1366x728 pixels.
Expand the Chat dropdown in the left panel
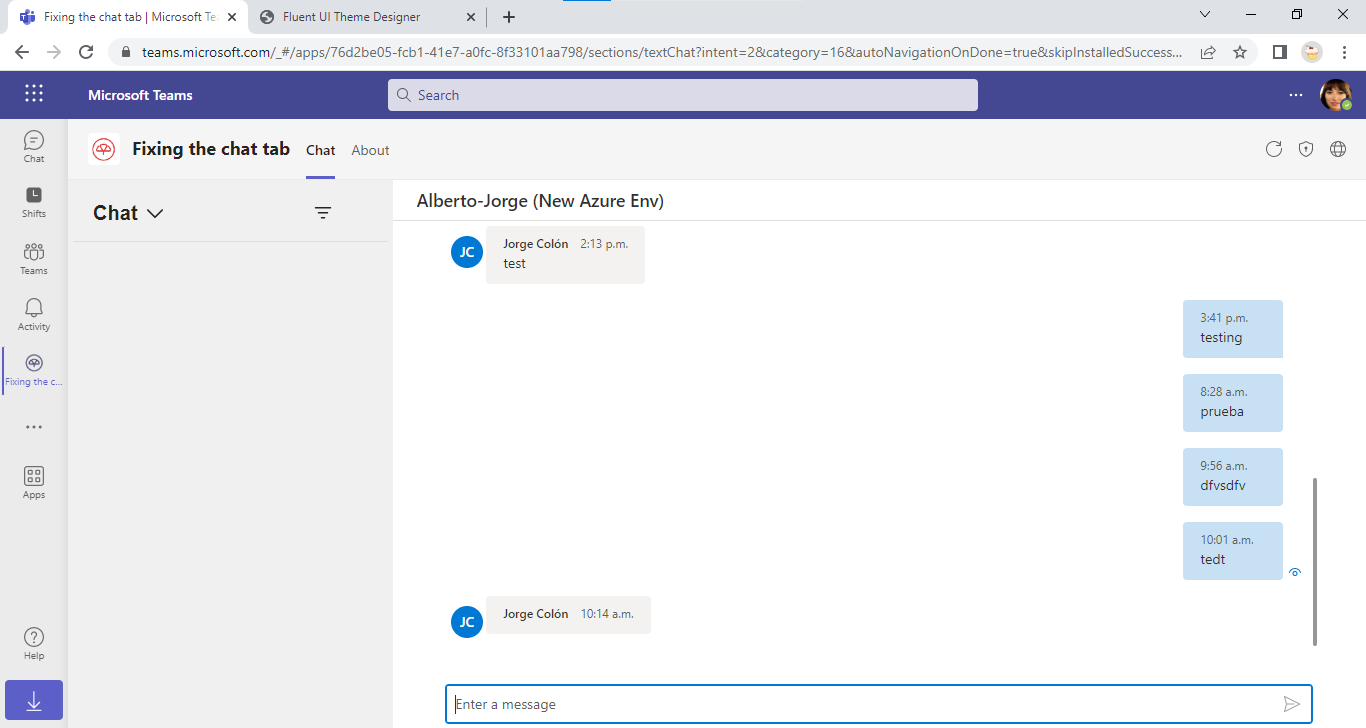point(156,213)
